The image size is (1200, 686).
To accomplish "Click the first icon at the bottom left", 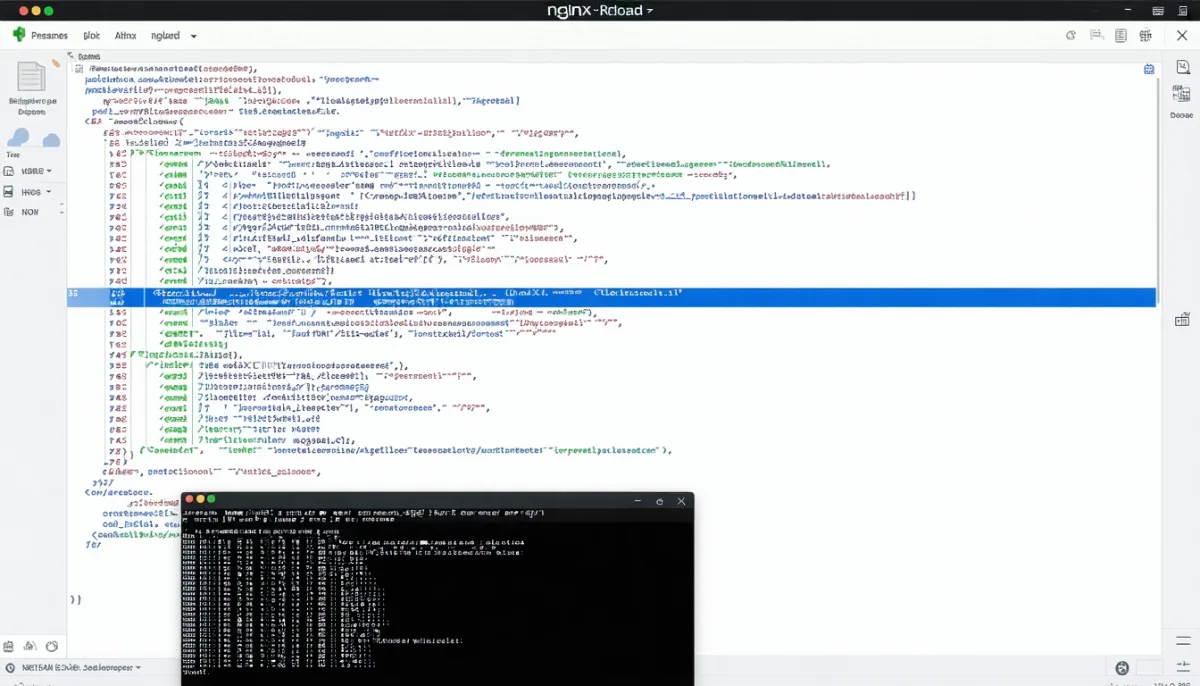I will (x=8, y=646).
